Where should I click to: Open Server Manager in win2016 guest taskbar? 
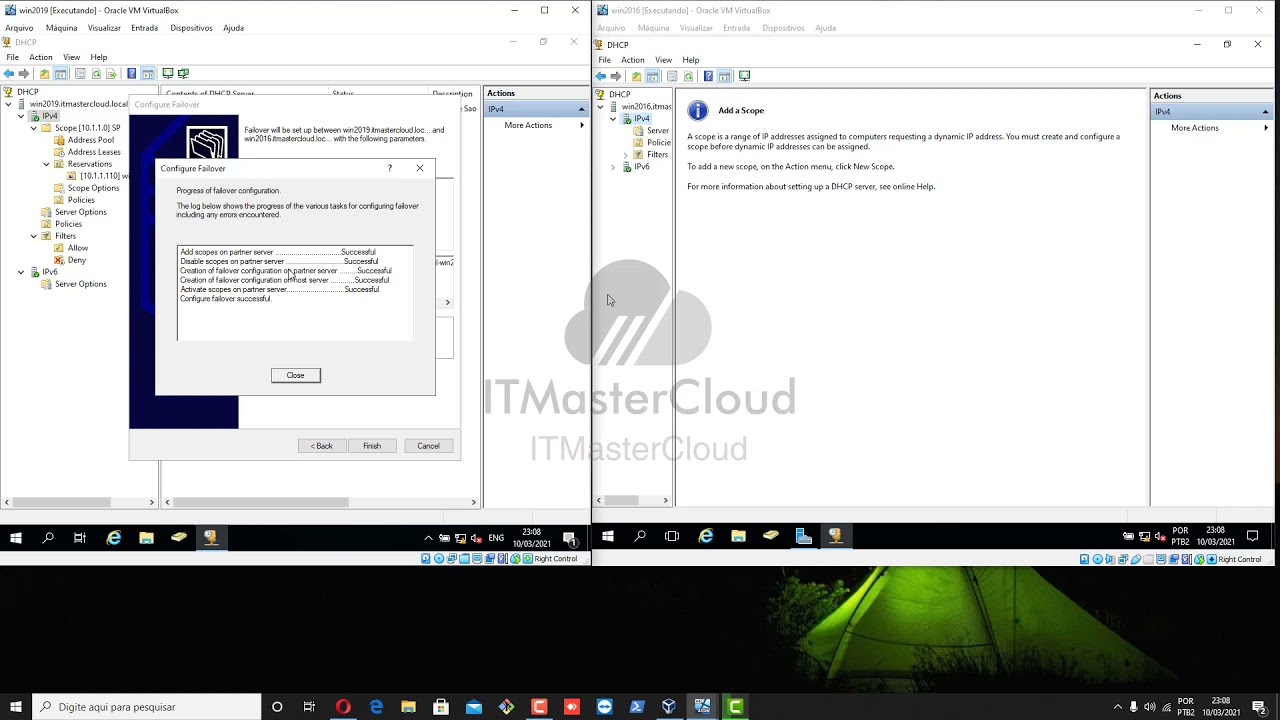(803, 536)
